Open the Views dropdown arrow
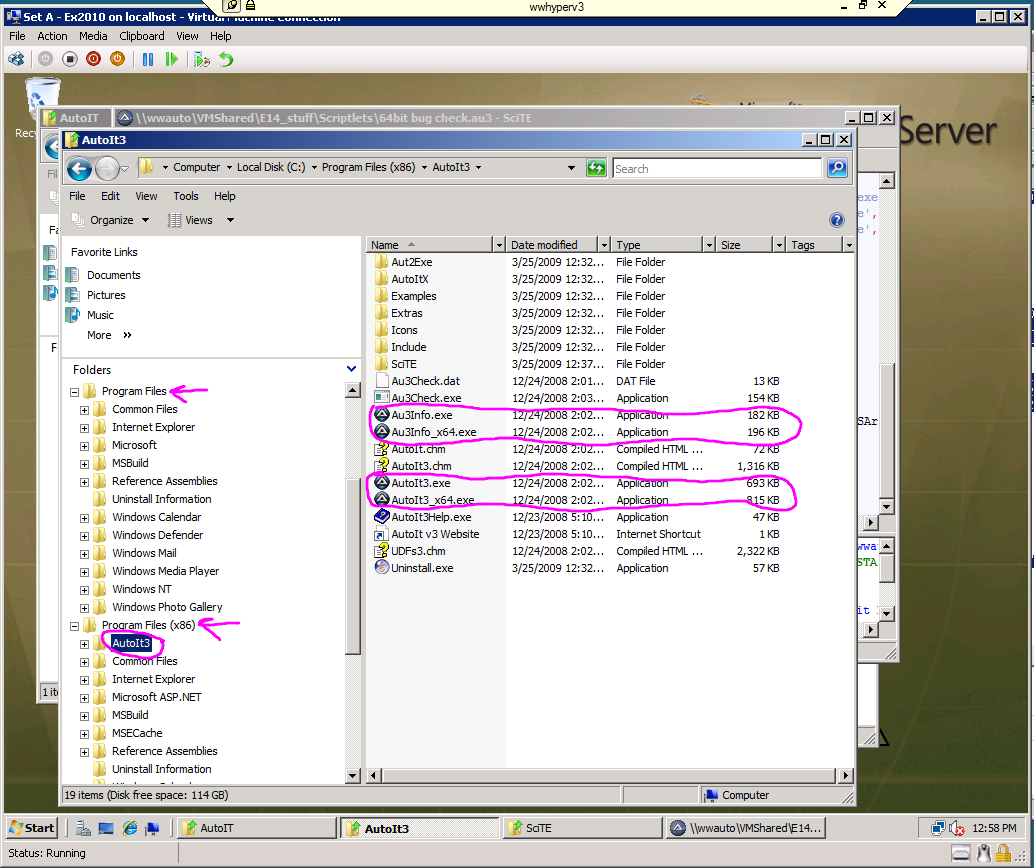Screen dimensions: 1034x868 (x=230, y=220)
